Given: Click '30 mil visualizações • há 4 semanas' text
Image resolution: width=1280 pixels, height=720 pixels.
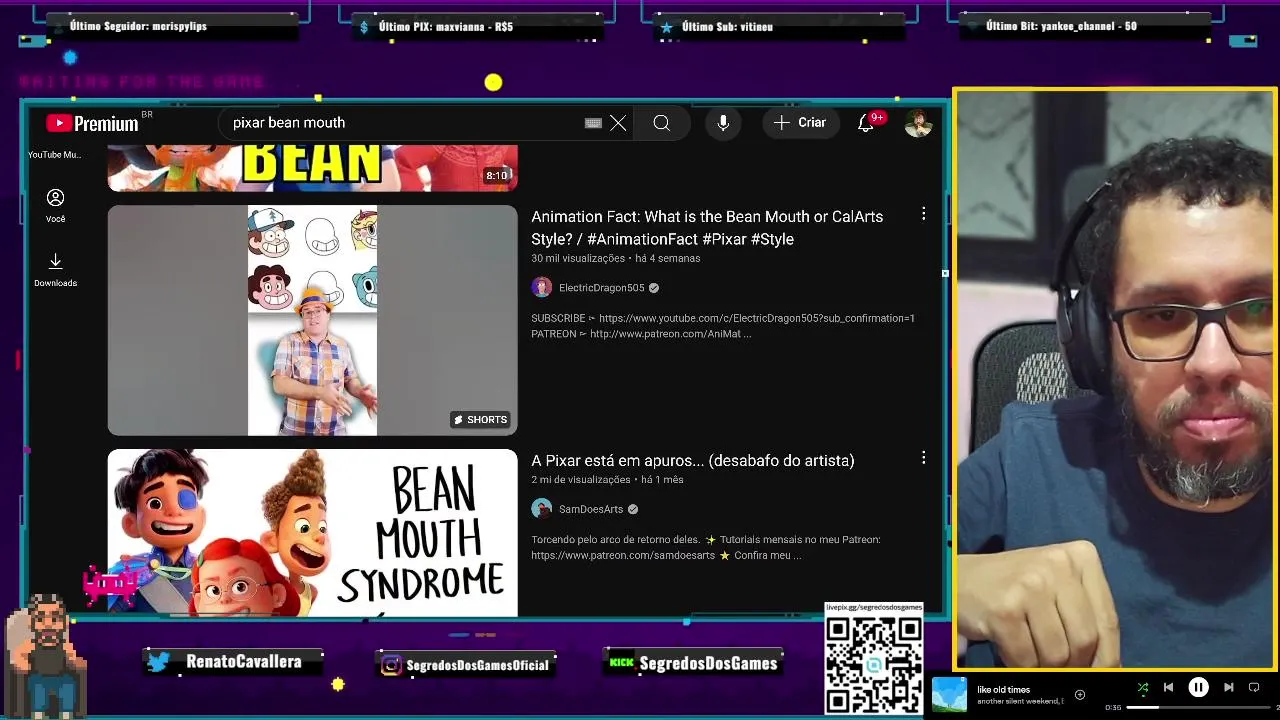Looking at the screenshot, I should coord(615,258).
